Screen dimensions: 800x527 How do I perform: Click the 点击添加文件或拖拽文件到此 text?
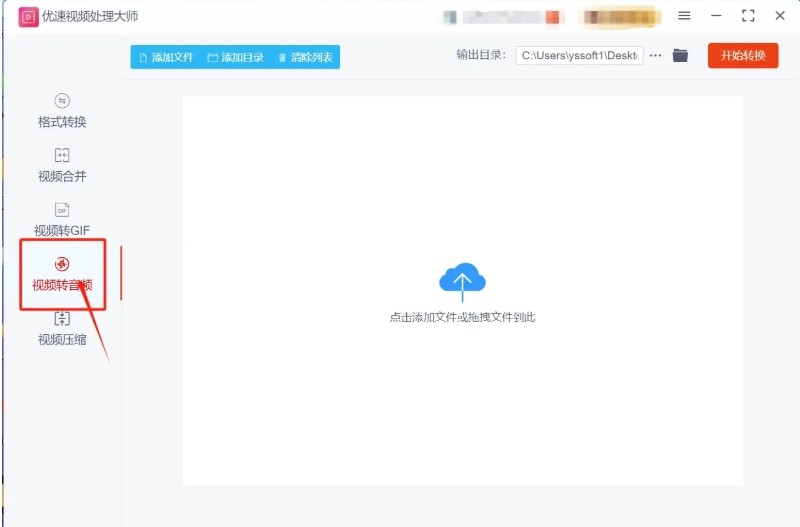(462, 317)
